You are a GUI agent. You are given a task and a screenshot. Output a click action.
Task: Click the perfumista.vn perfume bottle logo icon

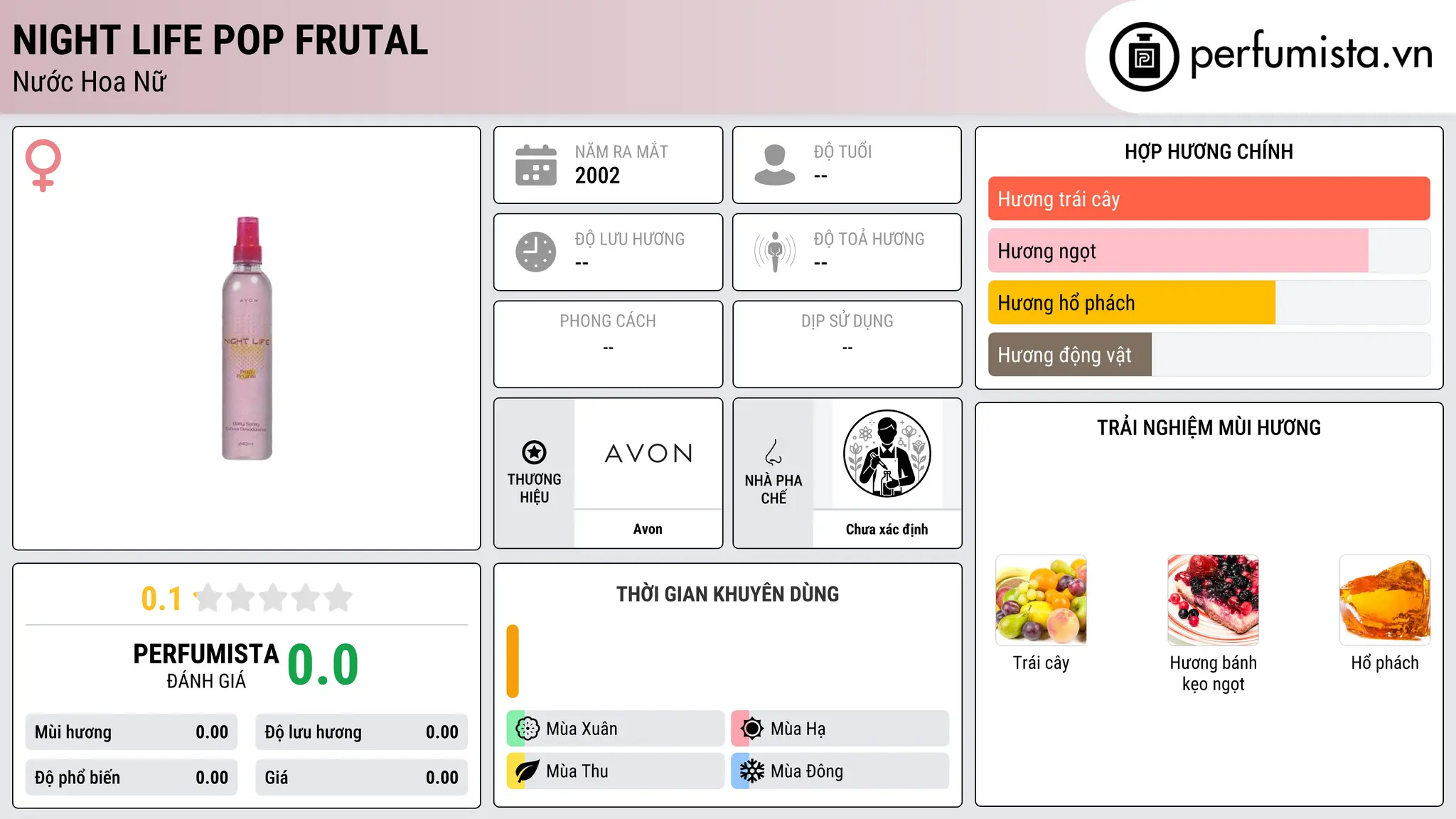(x=1144, y=57)
